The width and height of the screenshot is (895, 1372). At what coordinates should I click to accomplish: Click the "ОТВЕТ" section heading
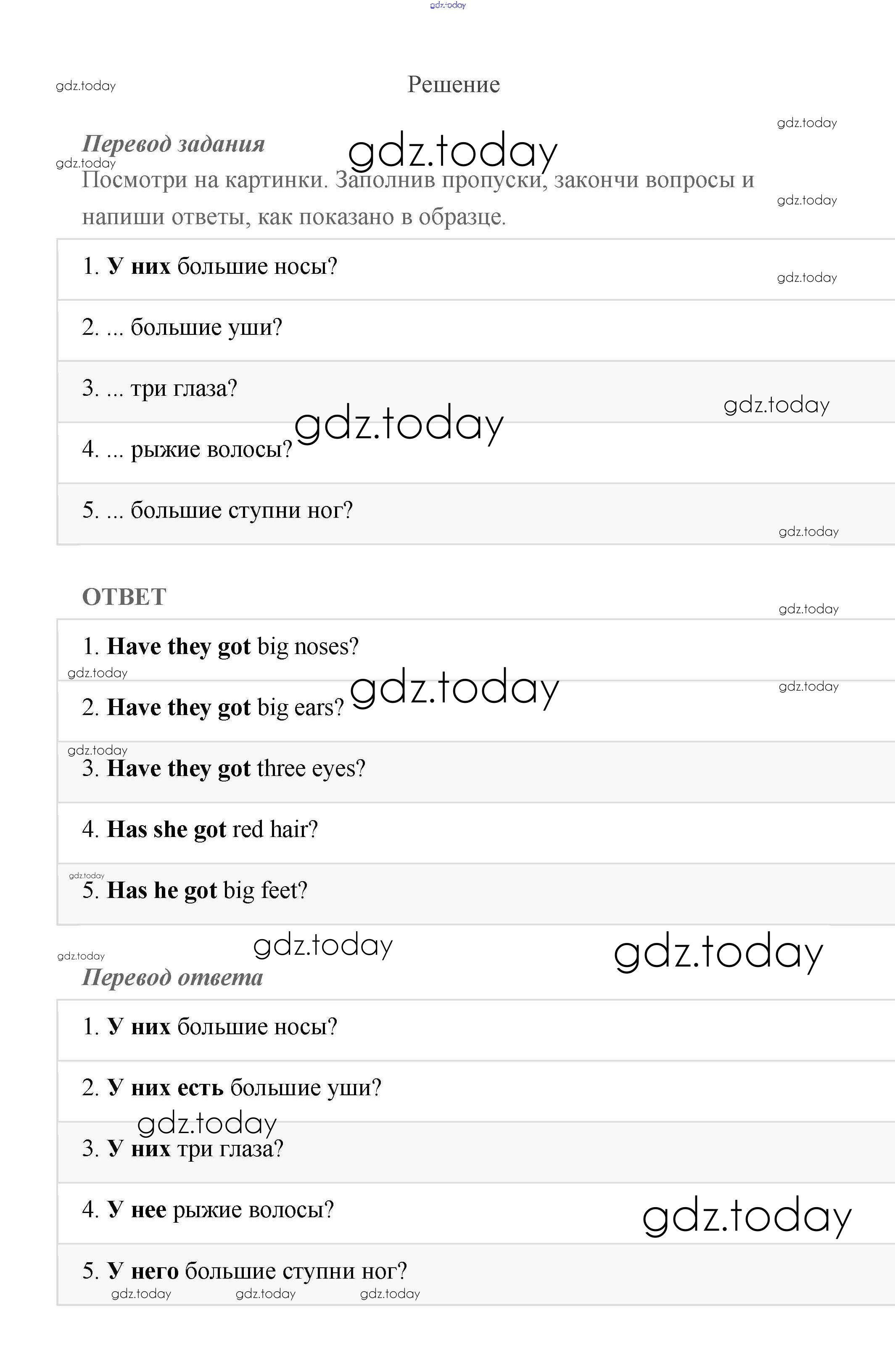click(124, 597)
